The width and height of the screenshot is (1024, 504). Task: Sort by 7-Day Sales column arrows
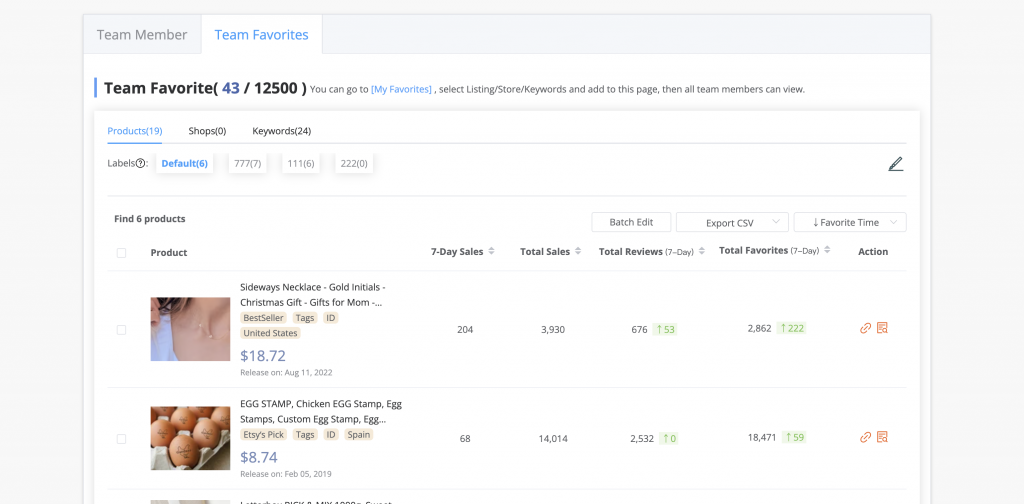492,251
